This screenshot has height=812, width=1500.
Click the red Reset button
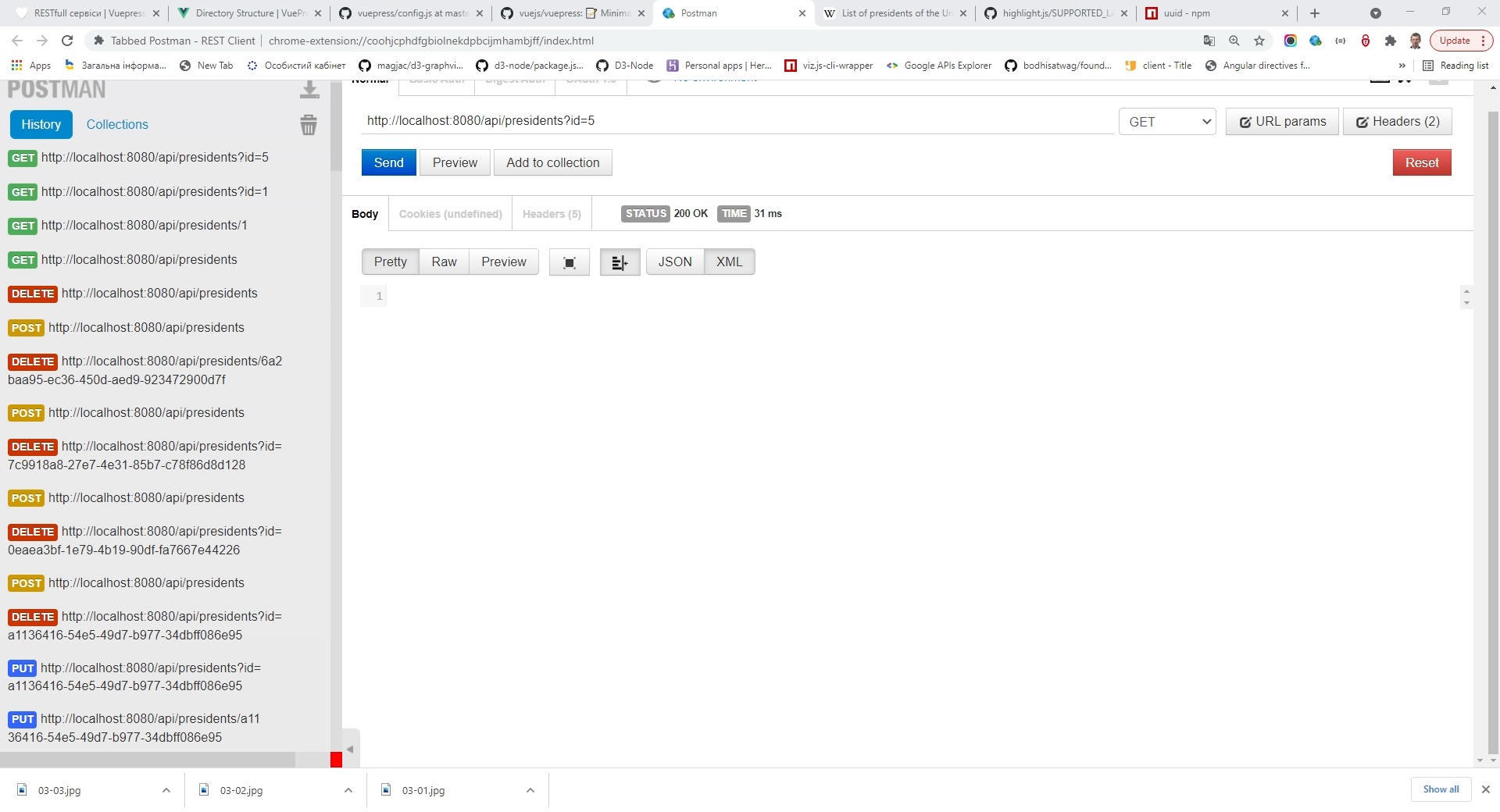1421,162
